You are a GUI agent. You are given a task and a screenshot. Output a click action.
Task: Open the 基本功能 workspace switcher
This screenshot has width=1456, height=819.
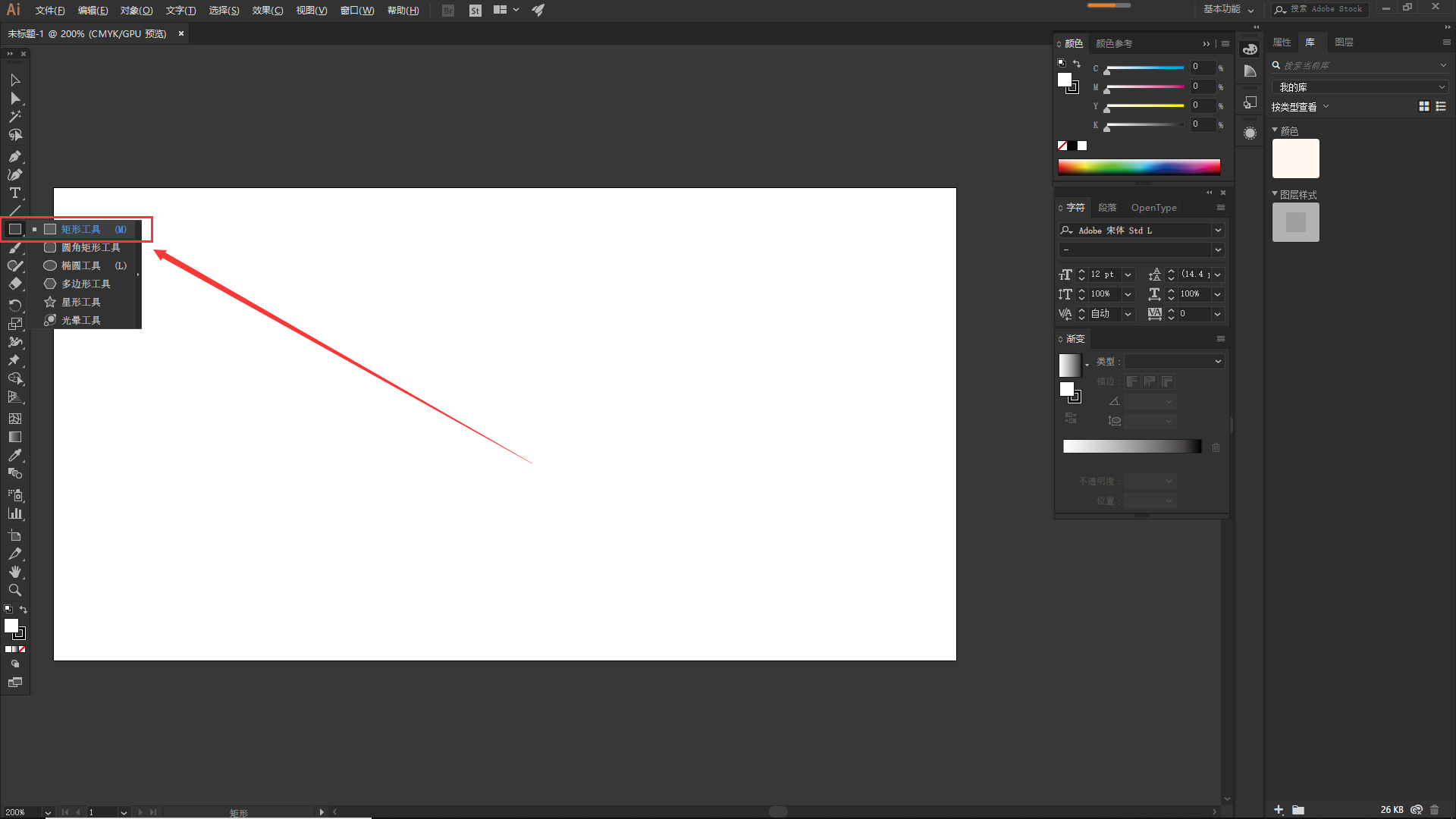point(1229,9)
